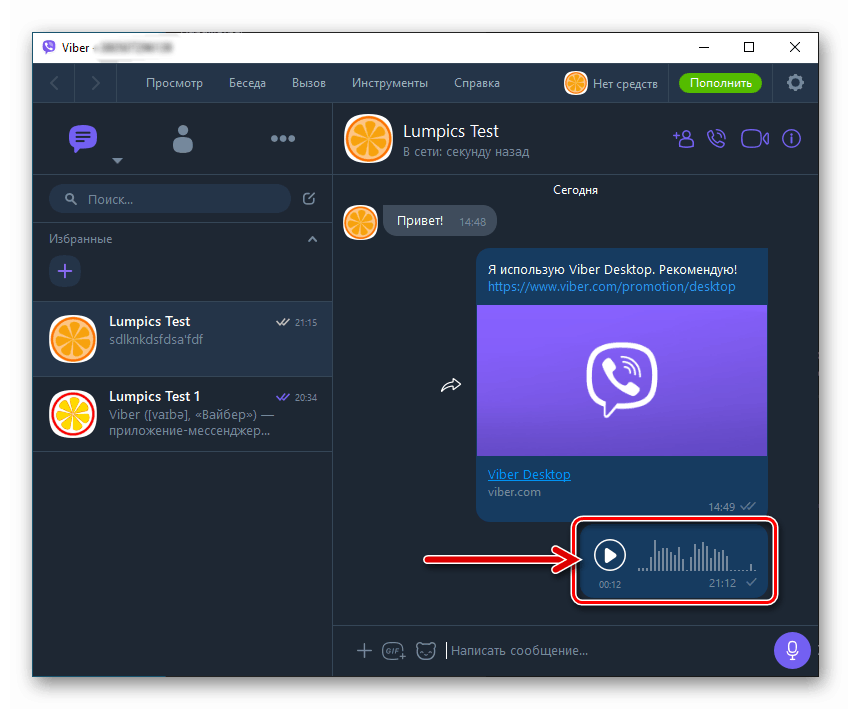The height and width of the screenshot is (709, 851).
Task: Go forward with right arrow
Action: pyautogui.click(x=96, y=83)
